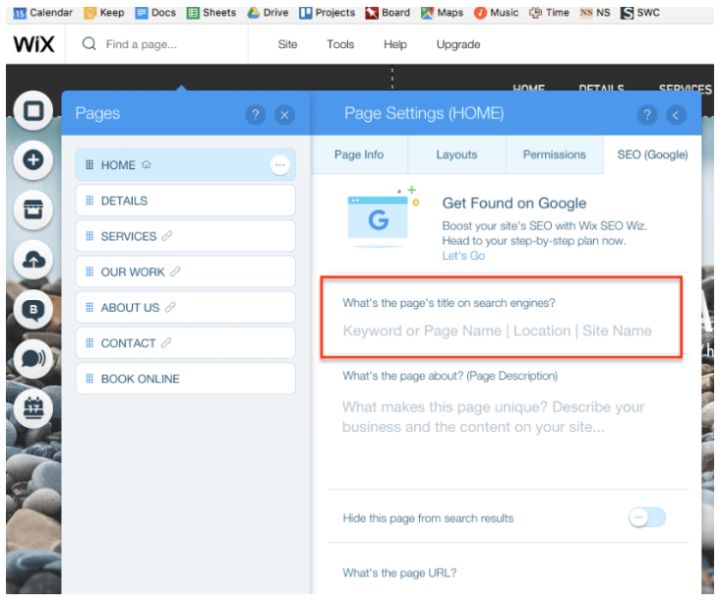The width and height of the screenshot is (720, 606).
Task: Open Page Settings help question mark
Action: 647,114
